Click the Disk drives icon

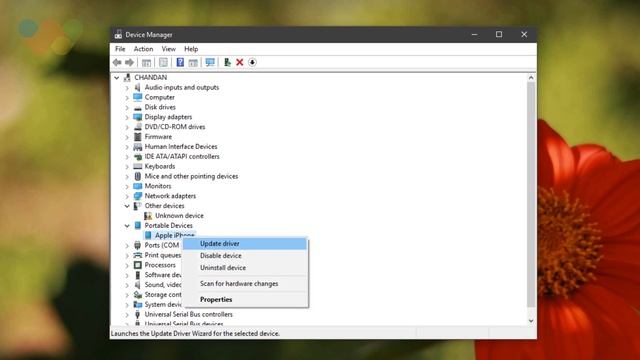(138, 107)
